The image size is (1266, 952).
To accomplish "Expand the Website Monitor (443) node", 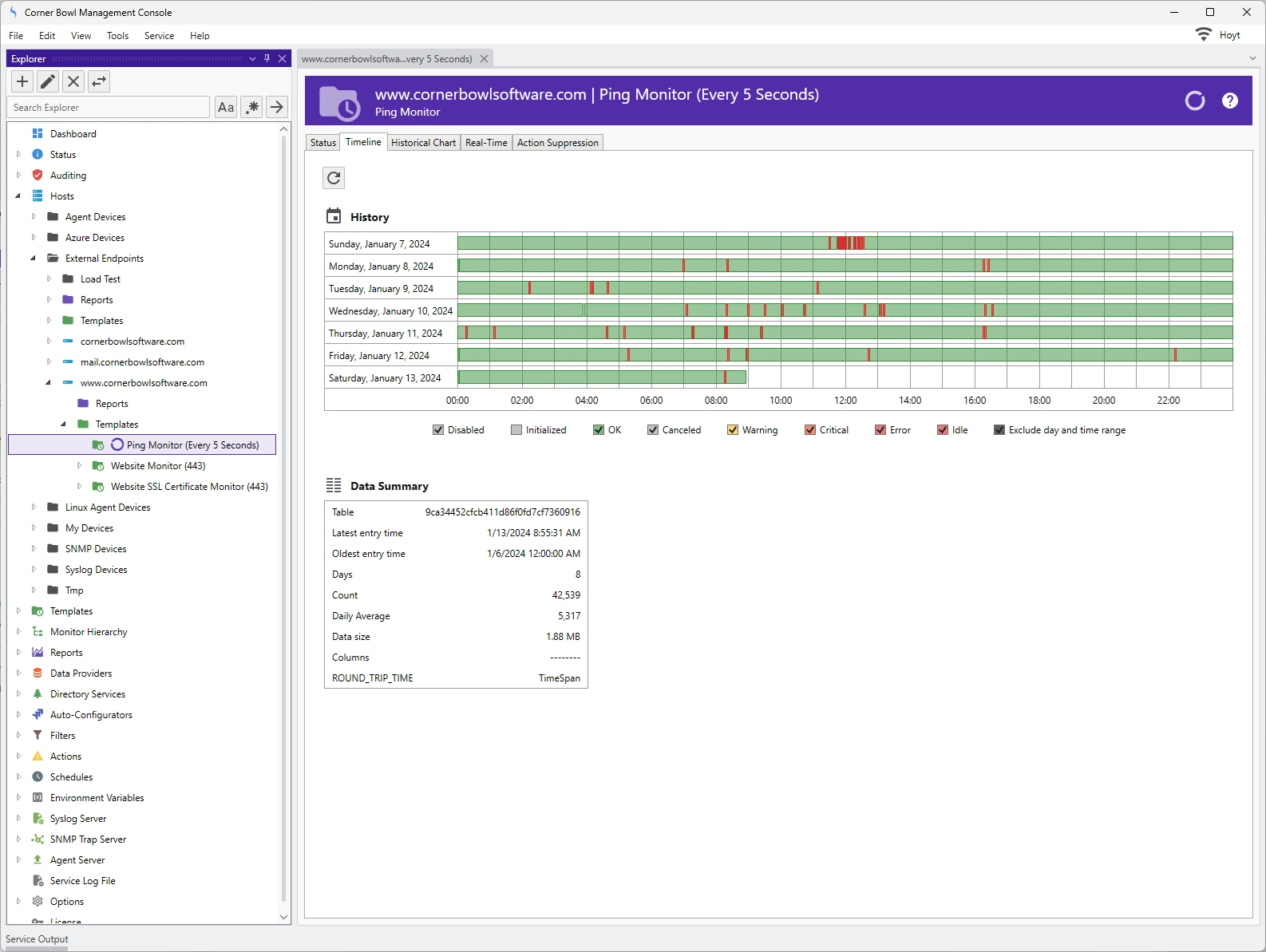I will point(79,465).
